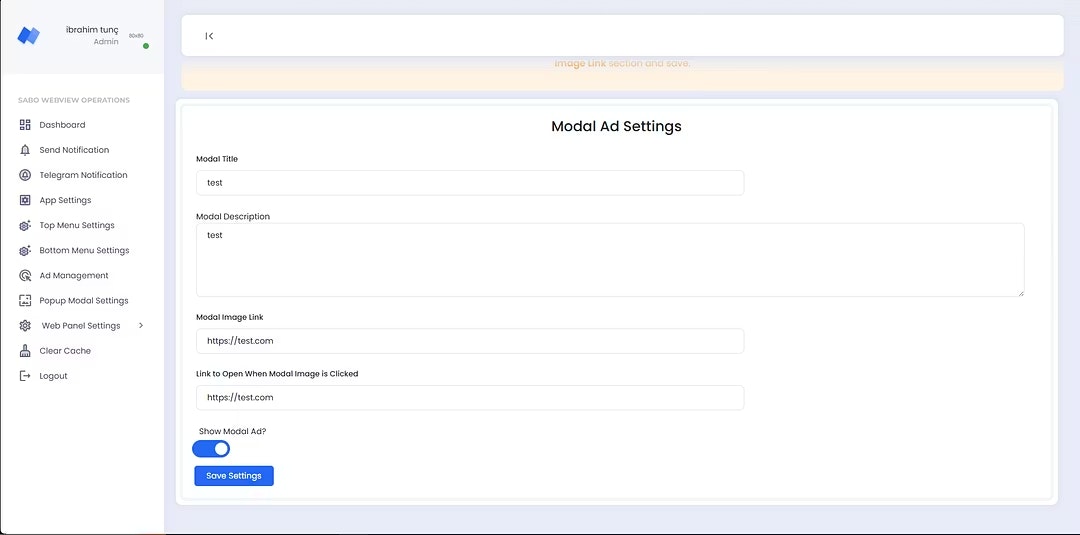1080x535 pixels.
Task: Focus the Link to Open When Clicked field
Action: (x=470, y=397)
